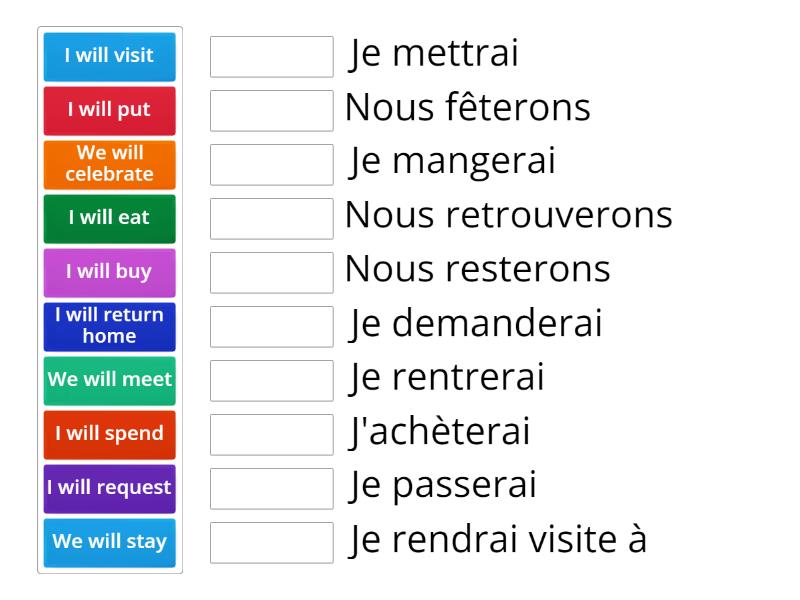Pick the 'I will request' tile
The image size is (800, 600).
(x=109, y=488)
